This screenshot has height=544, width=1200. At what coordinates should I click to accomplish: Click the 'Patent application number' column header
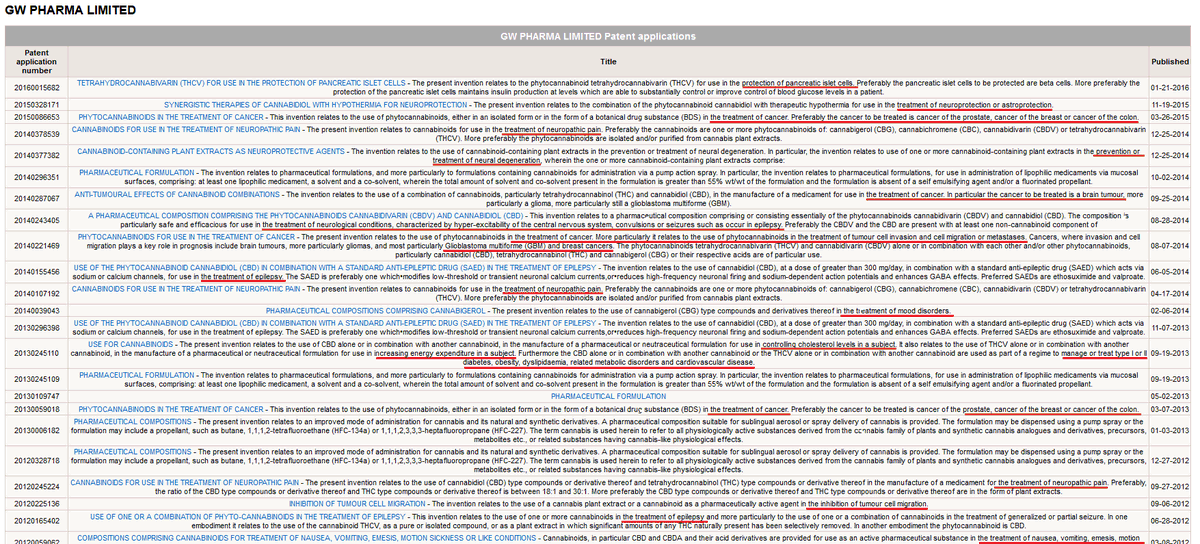[37, 60]
